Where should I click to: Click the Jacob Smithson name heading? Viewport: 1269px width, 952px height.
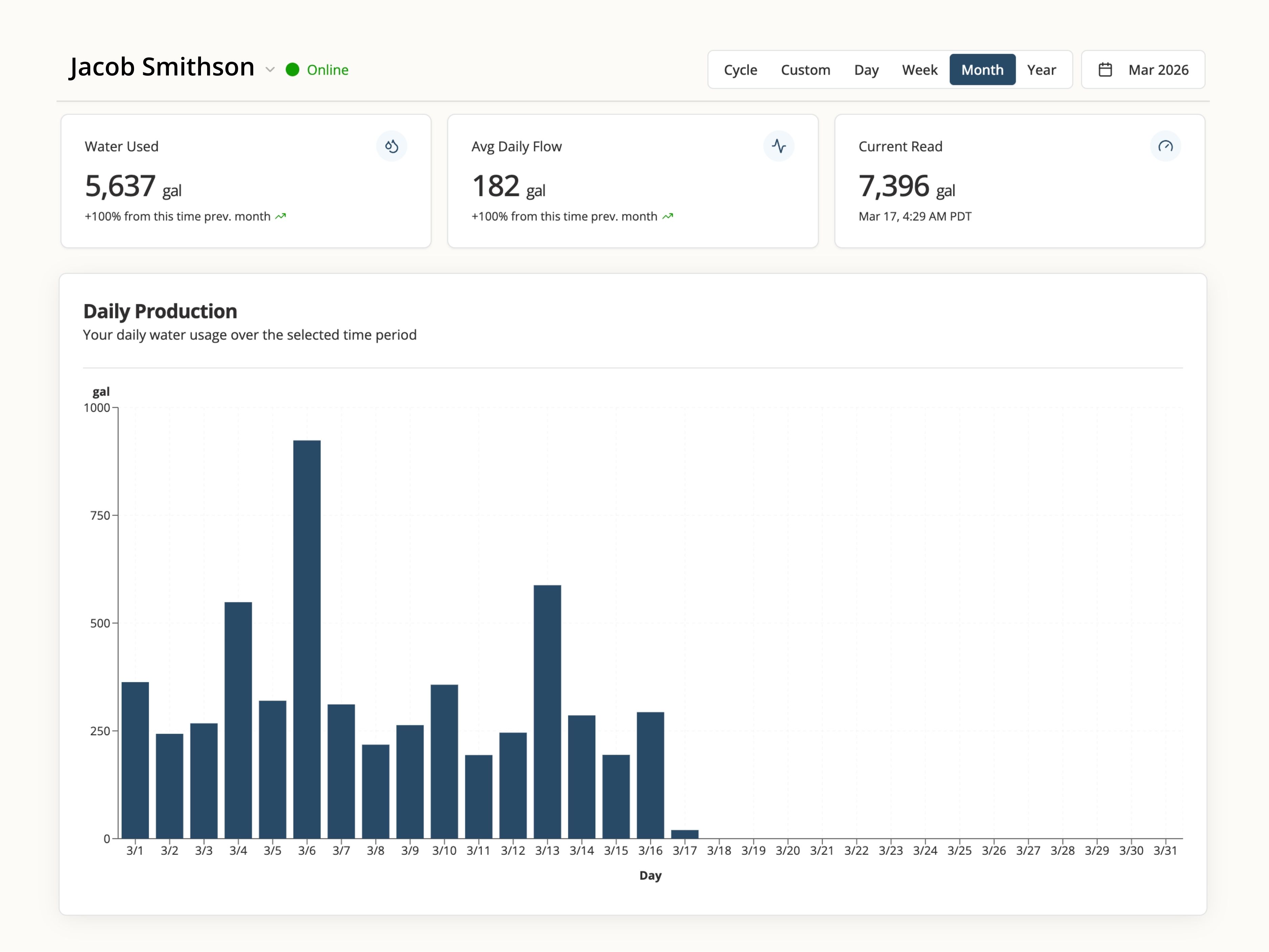pyautogui.click(x=162, y=67)
